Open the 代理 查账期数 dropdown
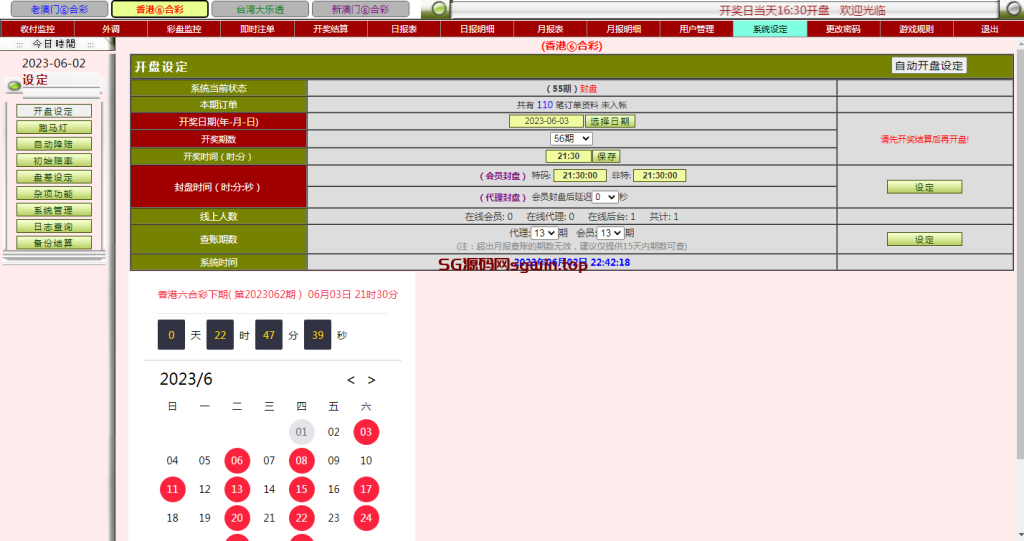 coord(544,233)
